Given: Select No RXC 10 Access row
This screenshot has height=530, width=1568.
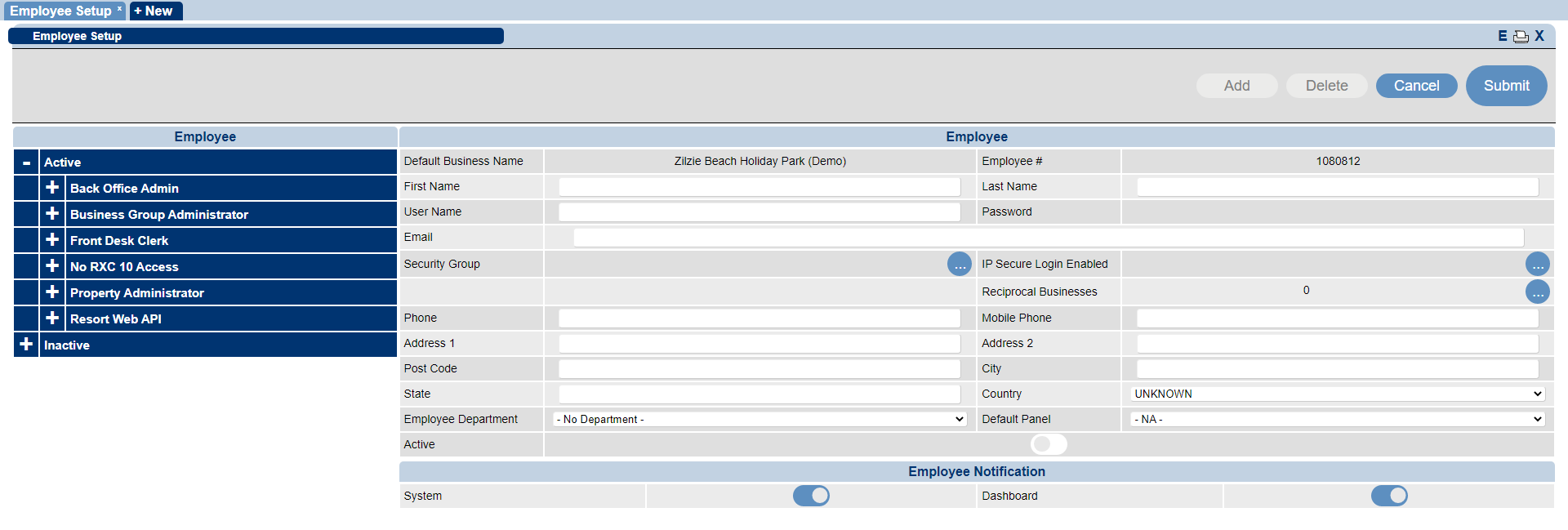Looking at the screenshot, I should point(231,266).
